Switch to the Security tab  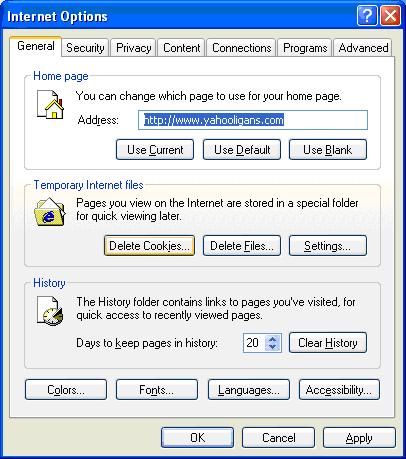coord(85,48)
